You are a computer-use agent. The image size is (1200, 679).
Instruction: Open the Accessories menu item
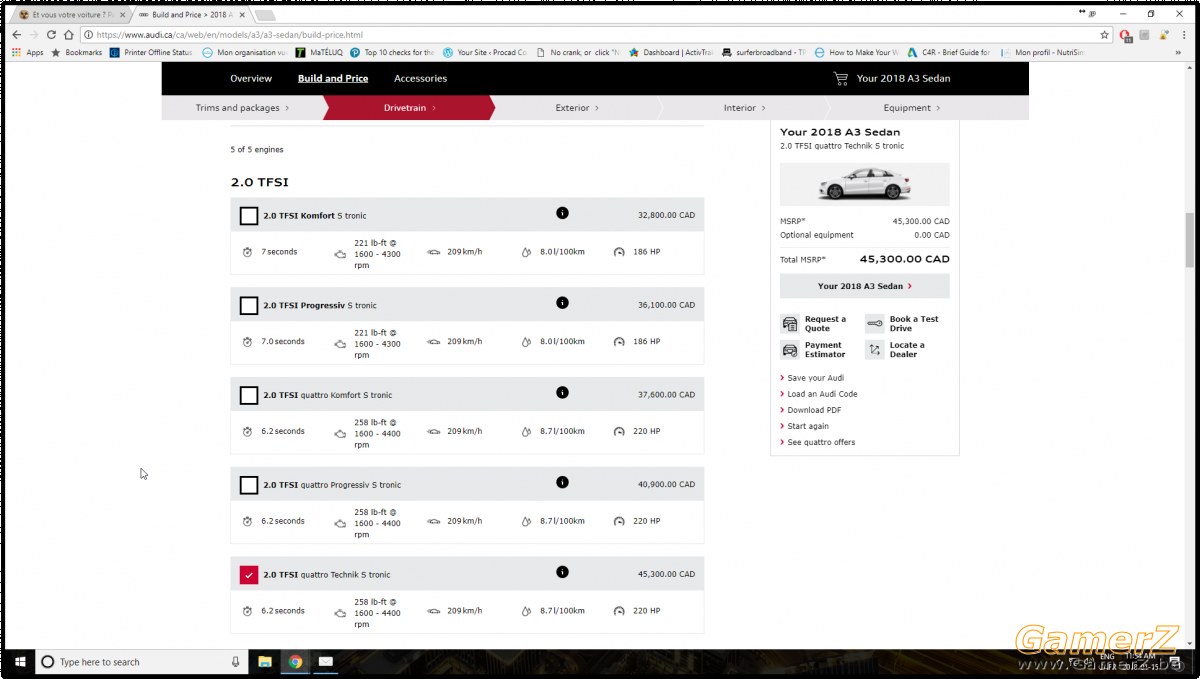[x=420, y=78]
